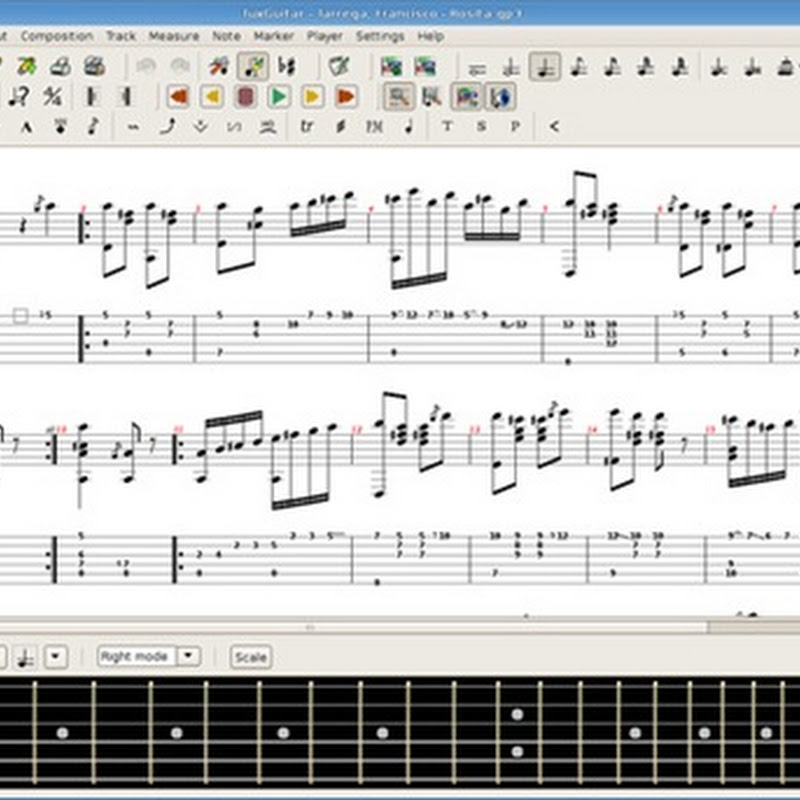Select the whole note duration icon
The height and width of the screenshot is (800, 800).
click(477, 67)
